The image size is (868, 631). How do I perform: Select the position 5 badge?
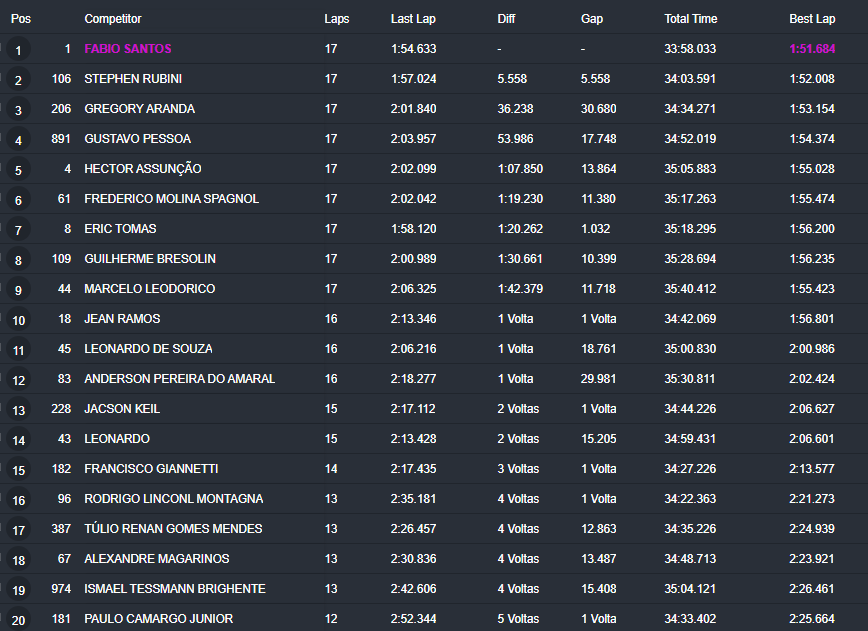pyautogui.click(x=18, y=170)
